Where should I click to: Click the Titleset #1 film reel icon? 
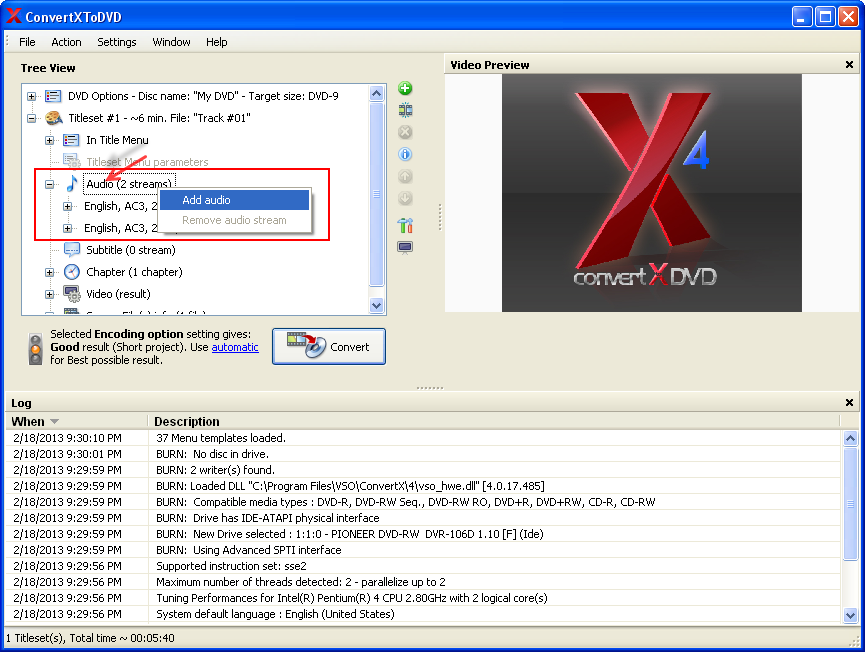coord(54,118)
